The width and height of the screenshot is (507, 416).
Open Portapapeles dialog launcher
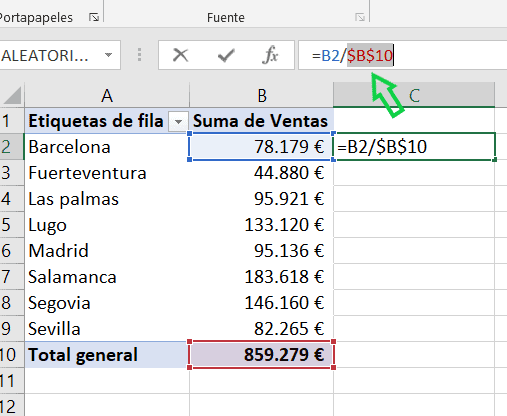click(x=94, y=17)
